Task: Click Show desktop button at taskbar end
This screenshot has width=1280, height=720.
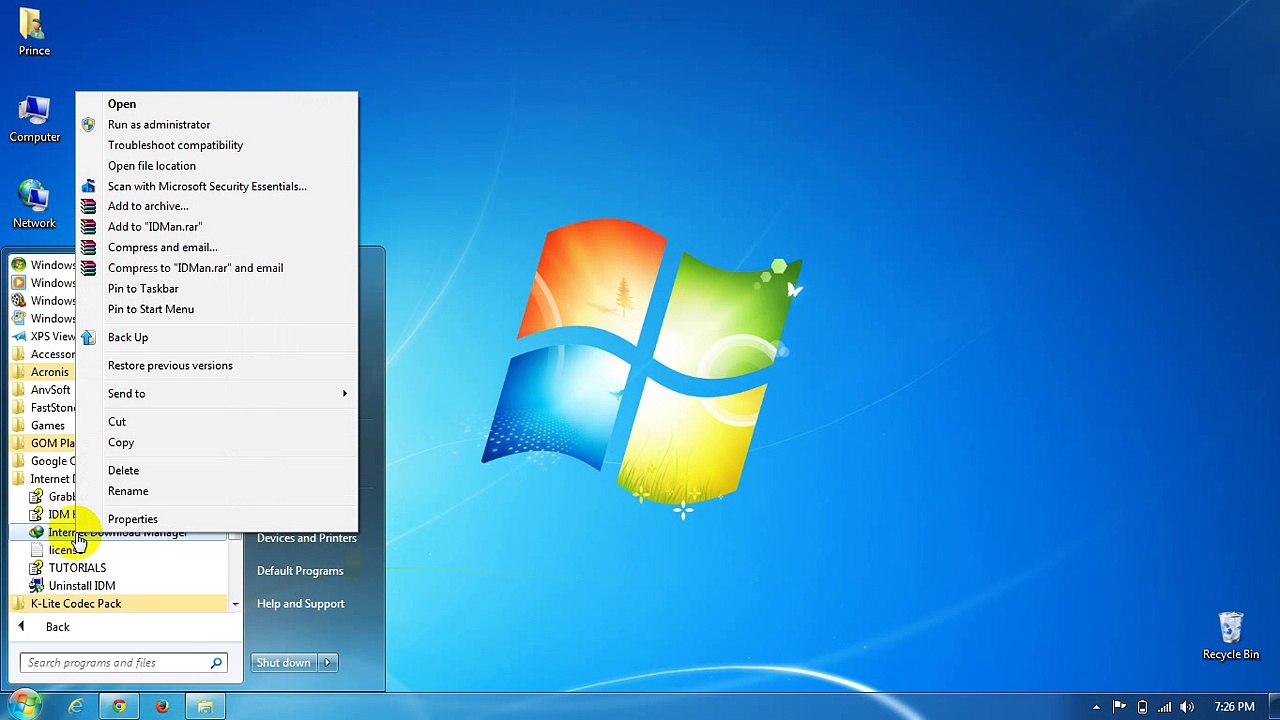Action: (x=1273, y=707)
